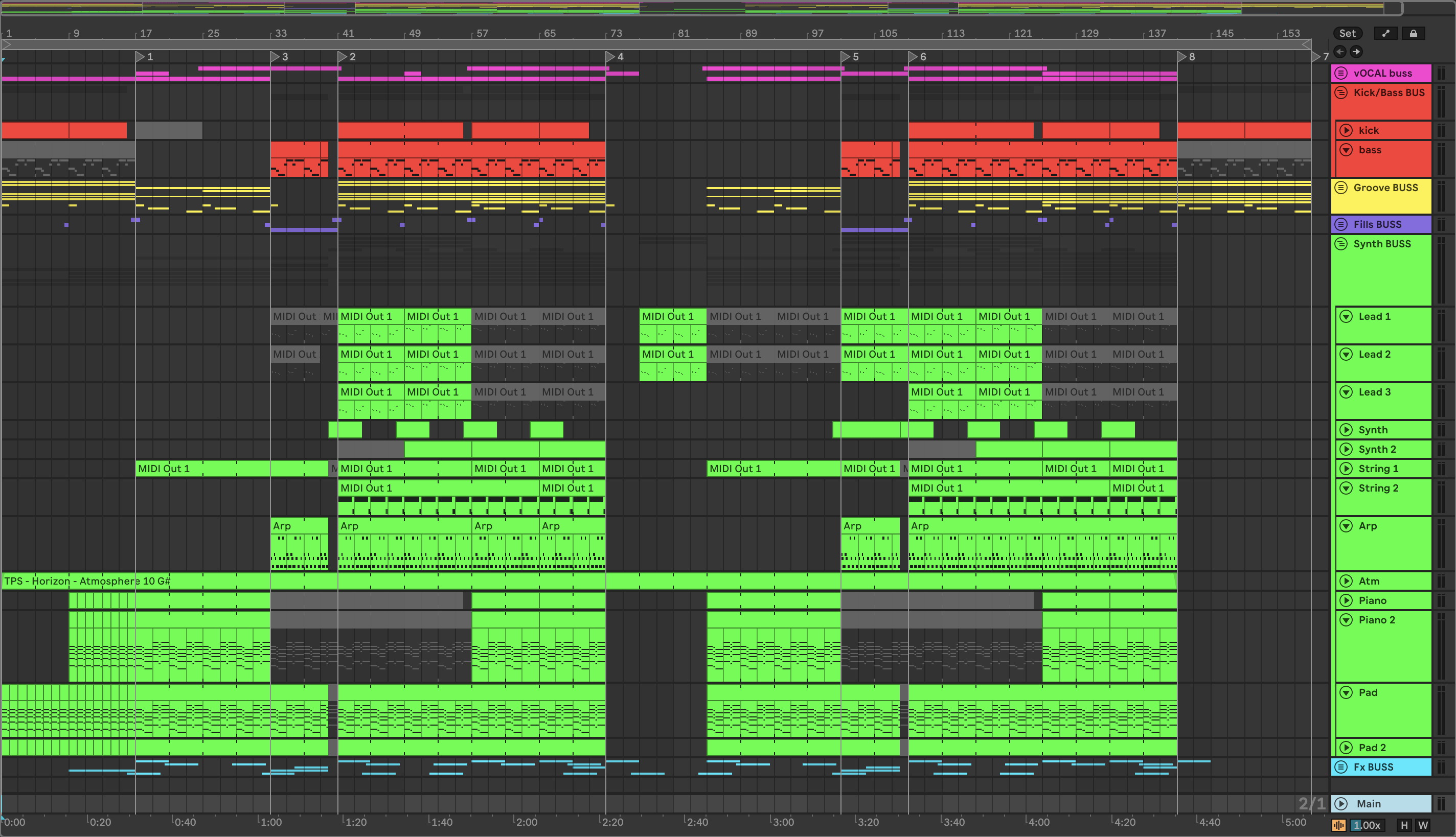The image size is (1456, 837).
Task: Jump to next locator arrow
Action: click(1356, 52)
